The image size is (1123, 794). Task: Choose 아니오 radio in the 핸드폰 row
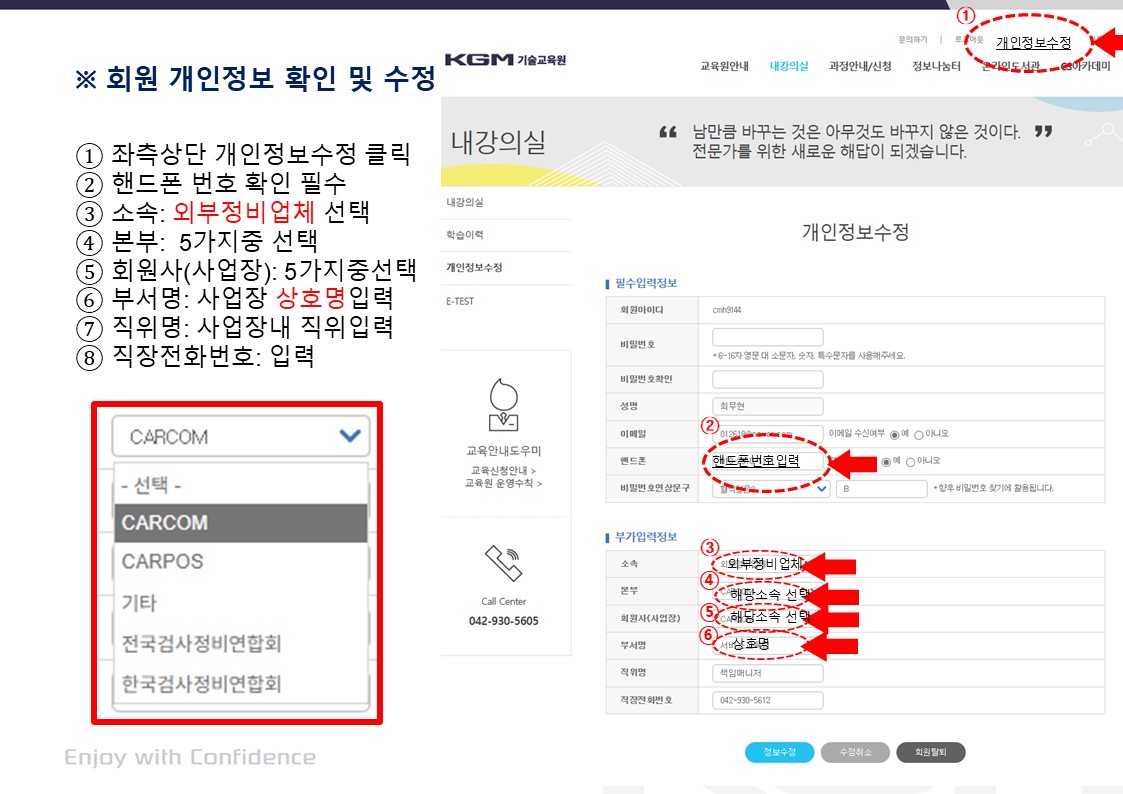click(910, 462)
